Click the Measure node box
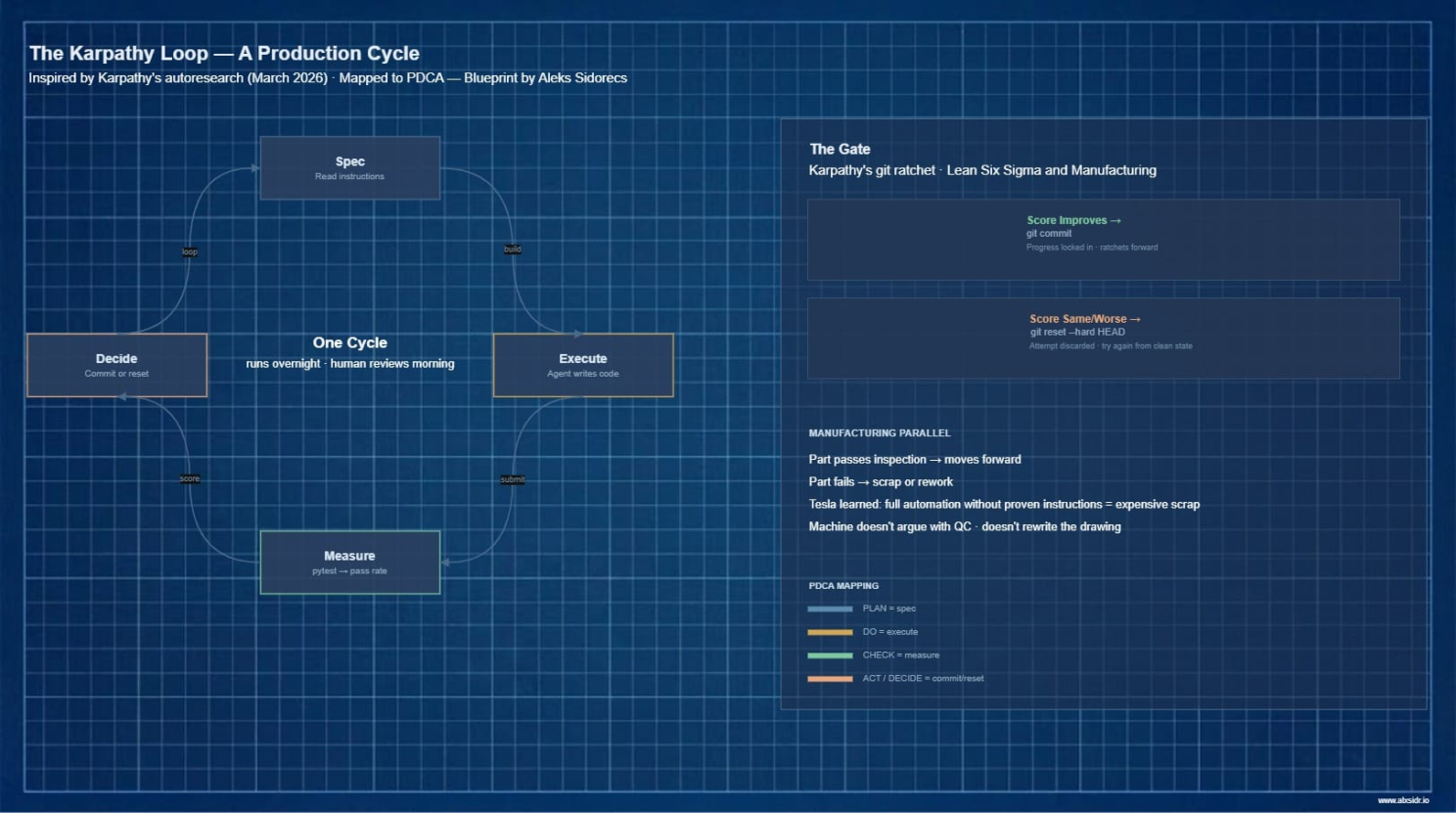The width and height of the screenshot is (1456, 813). 349,563
